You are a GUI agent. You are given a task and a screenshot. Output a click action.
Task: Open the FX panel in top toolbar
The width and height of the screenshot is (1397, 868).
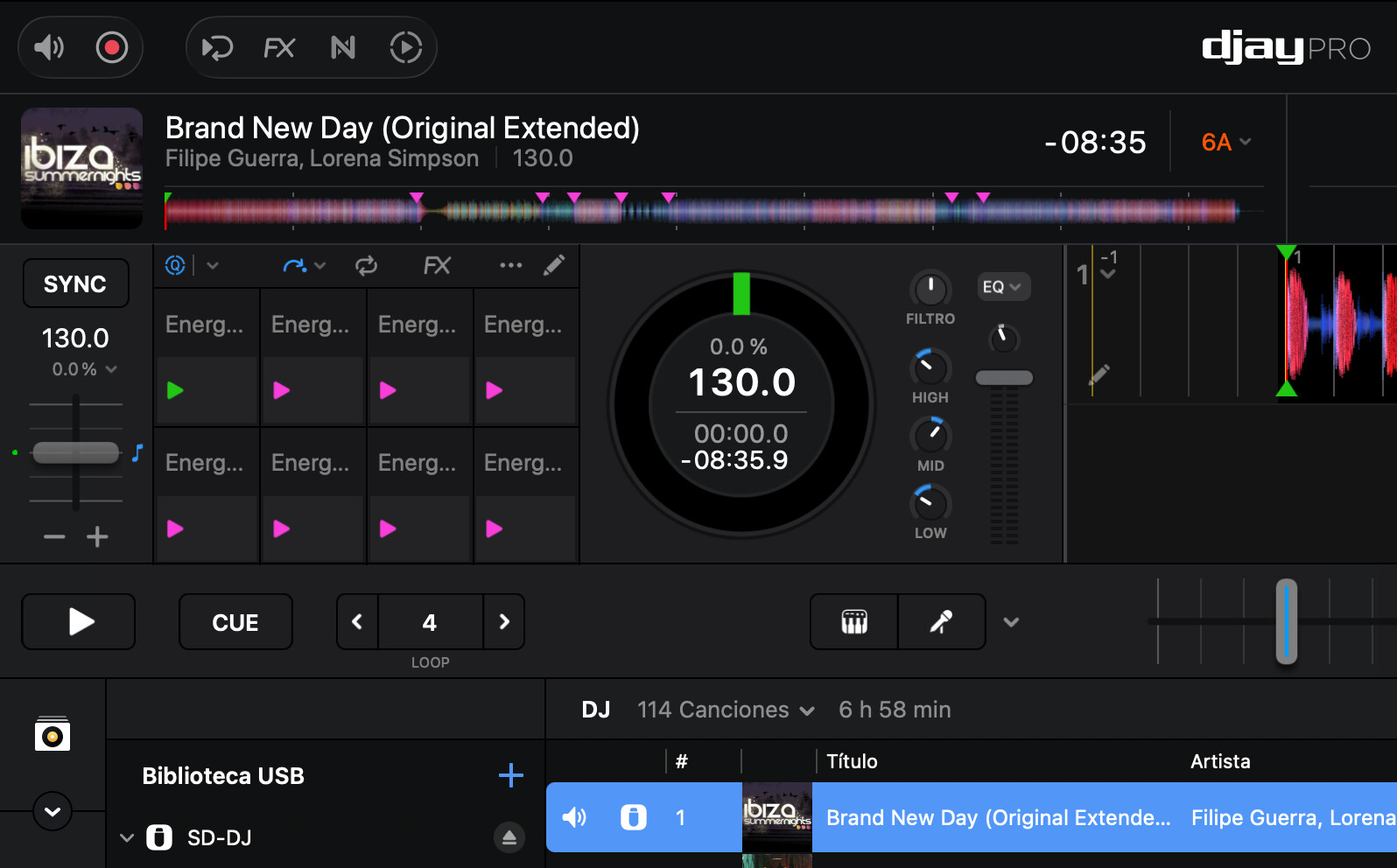point(279,47)
